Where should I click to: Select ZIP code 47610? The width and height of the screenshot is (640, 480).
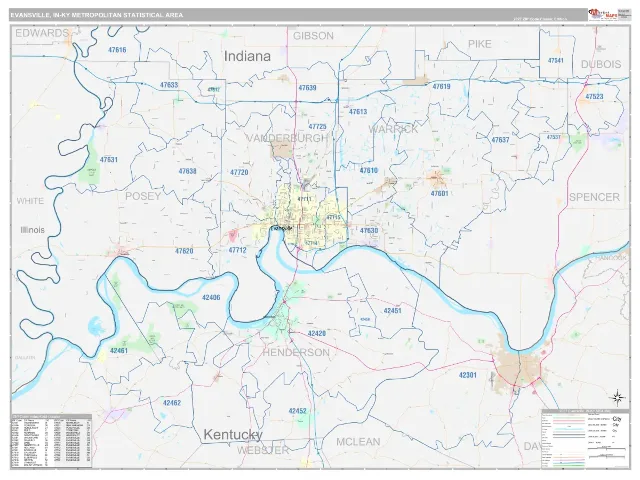click(369, 170)
